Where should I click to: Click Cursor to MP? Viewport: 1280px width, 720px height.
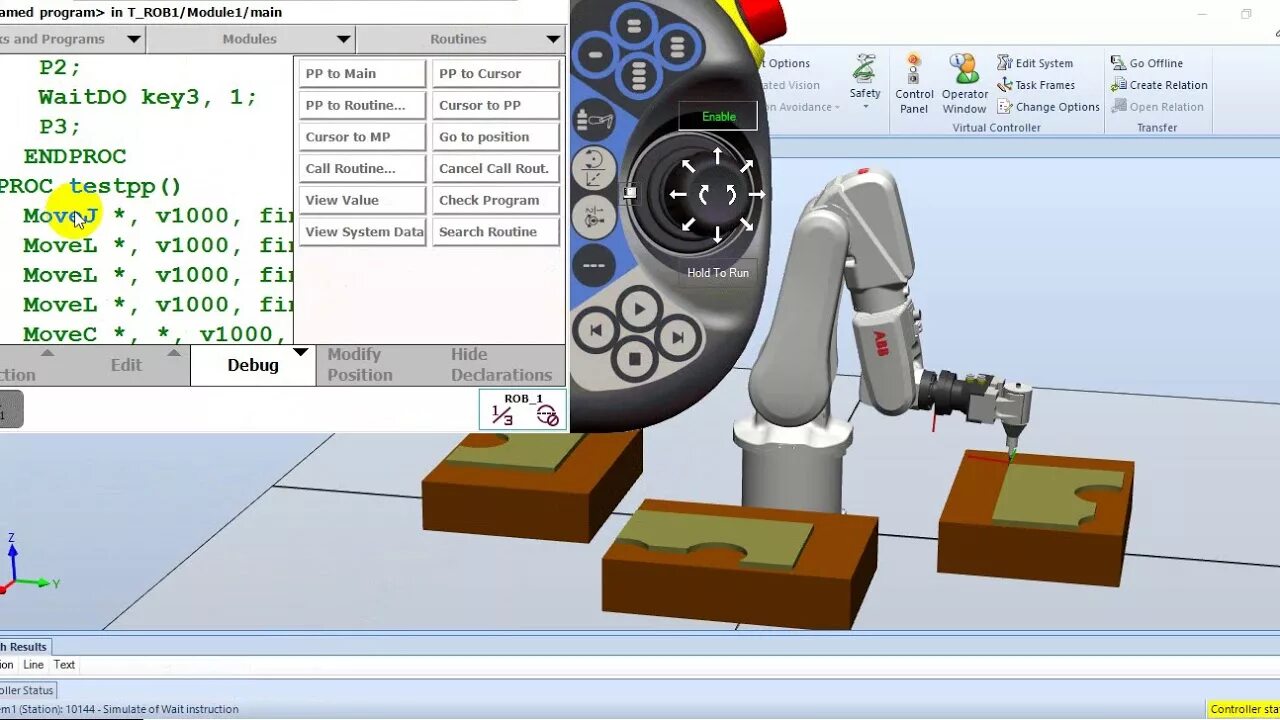tap(362, 137)
